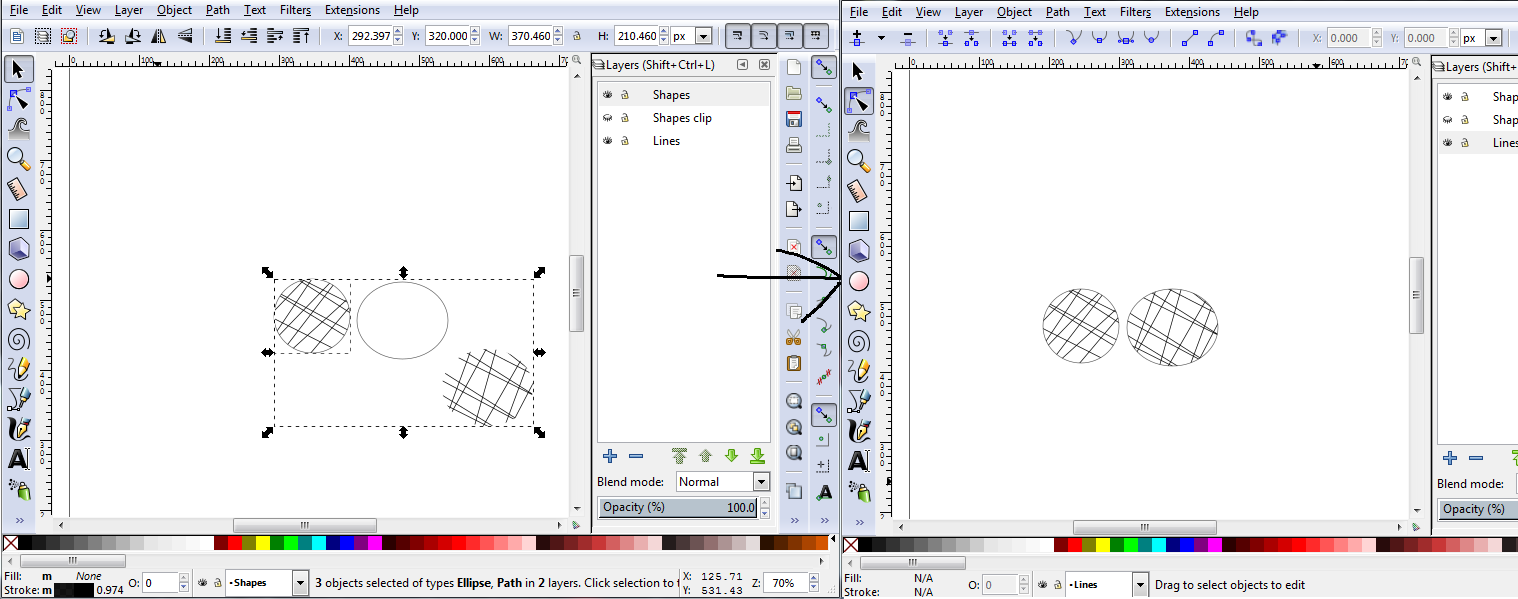The width and height of the screenshot is (1518, 599).
Task: Select the Spiral tool in left window
Action: (x=18, y=339)
